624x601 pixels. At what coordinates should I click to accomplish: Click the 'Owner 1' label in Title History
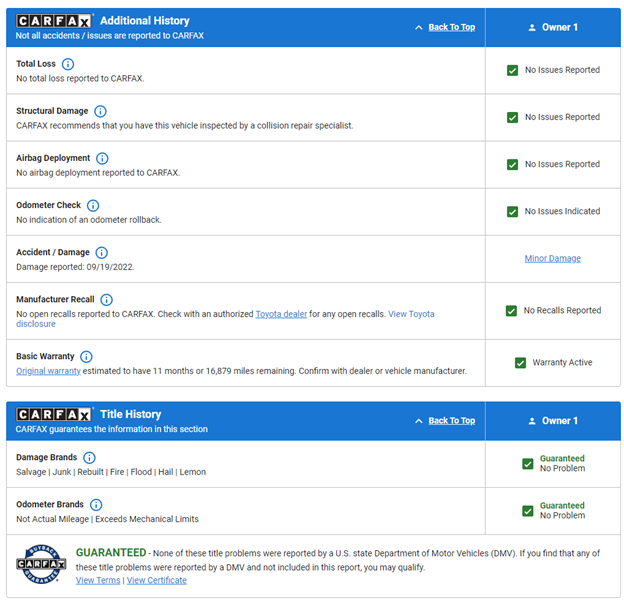(x=560, y=421)
